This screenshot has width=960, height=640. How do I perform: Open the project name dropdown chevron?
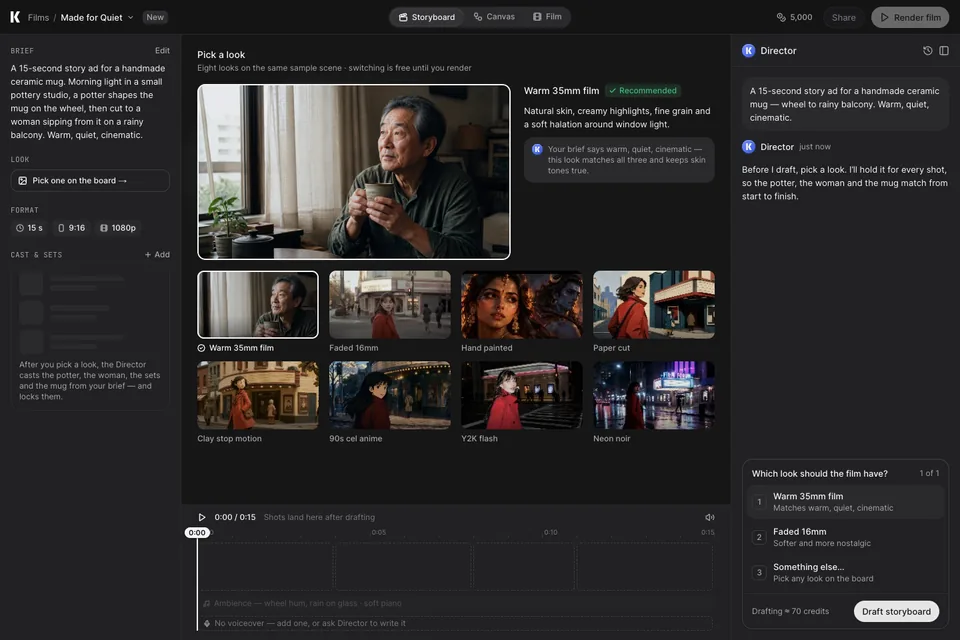pos(130,17)
